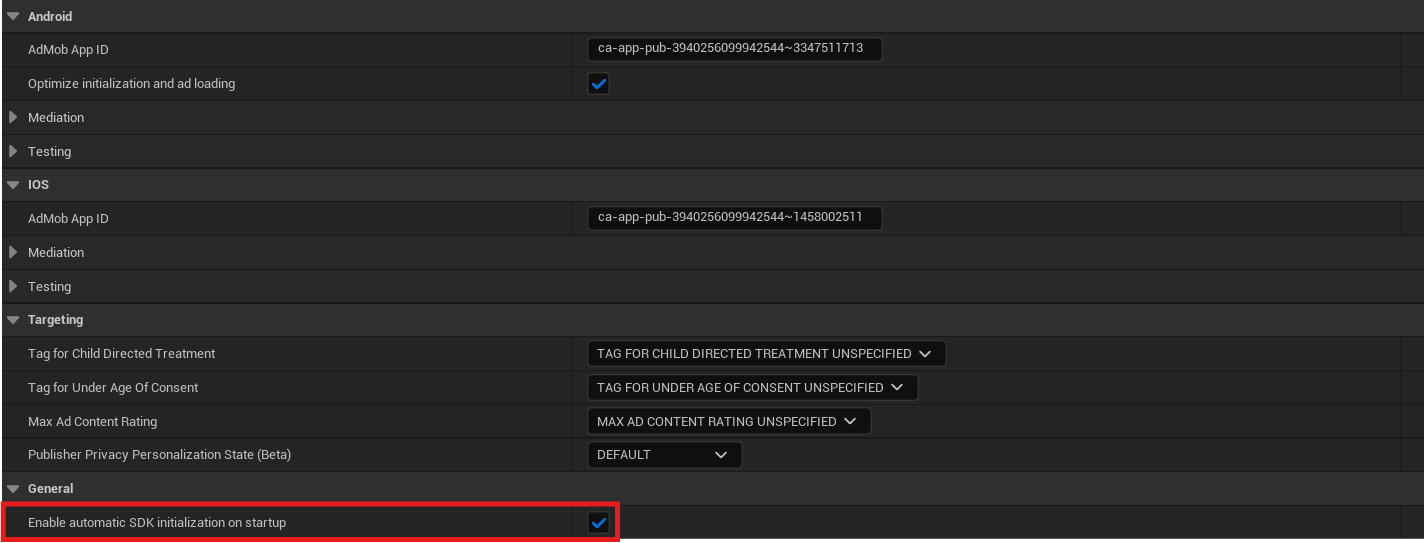This screenshot has width=1424, height=543.
Task: Click the 'Max Ad Content Rating' label
Action: (92, 422)
